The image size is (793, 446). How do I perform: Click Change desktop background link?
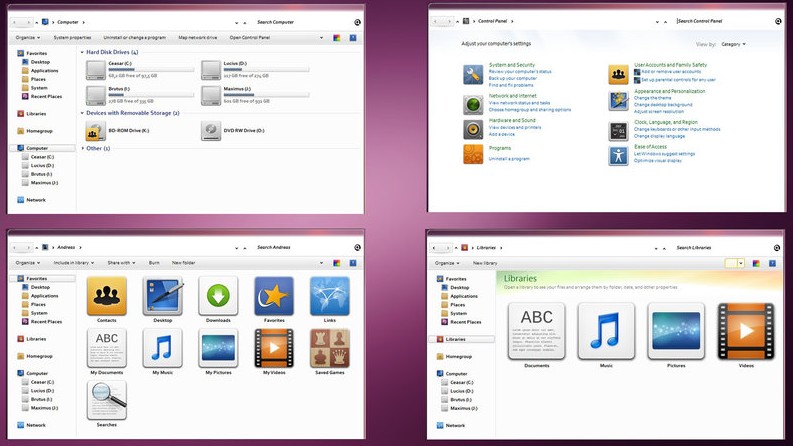[x=663, y=105]
